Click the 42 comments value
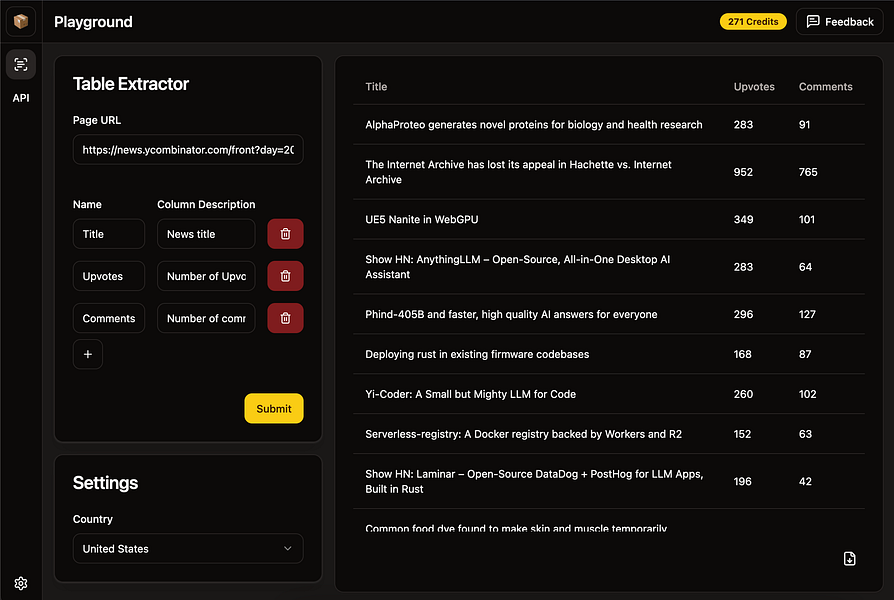 805,481
